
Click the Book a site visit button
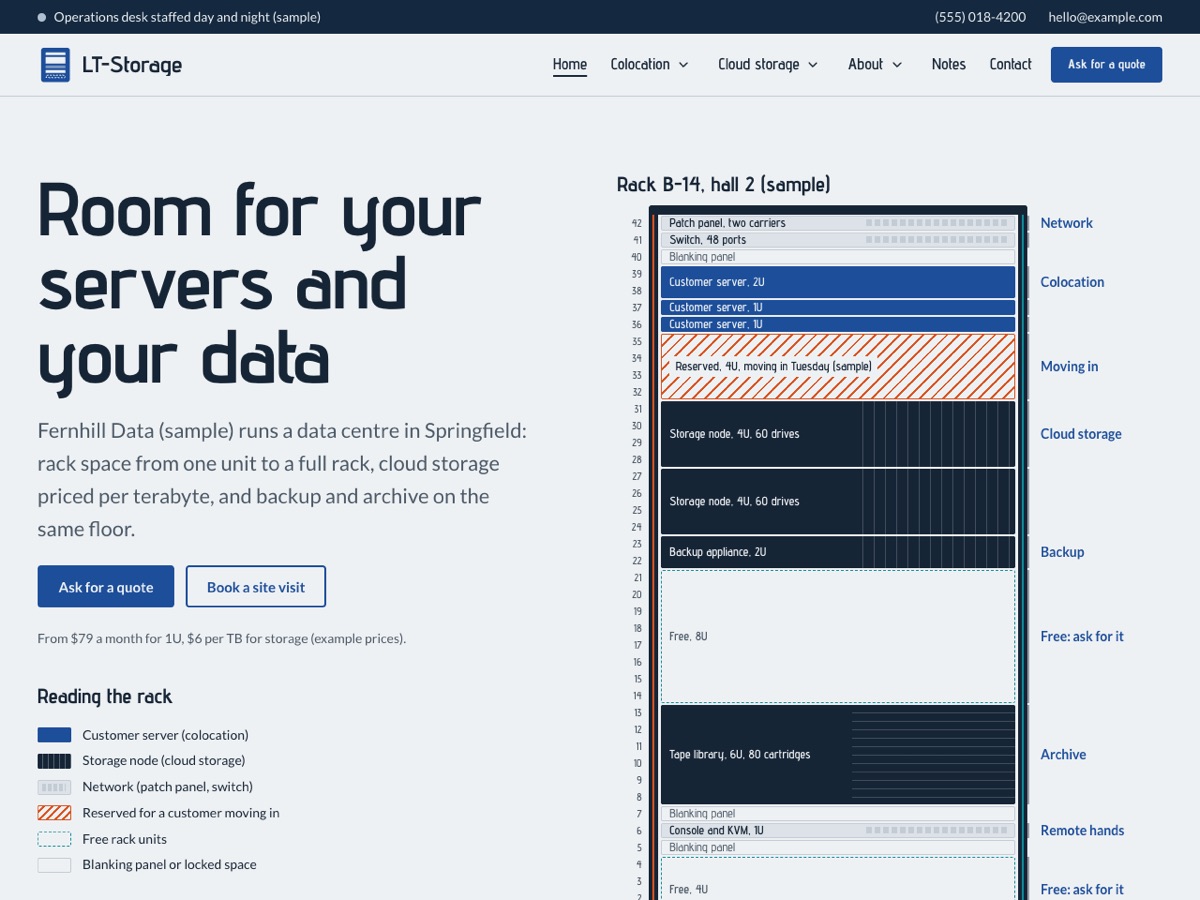(256, 587)
